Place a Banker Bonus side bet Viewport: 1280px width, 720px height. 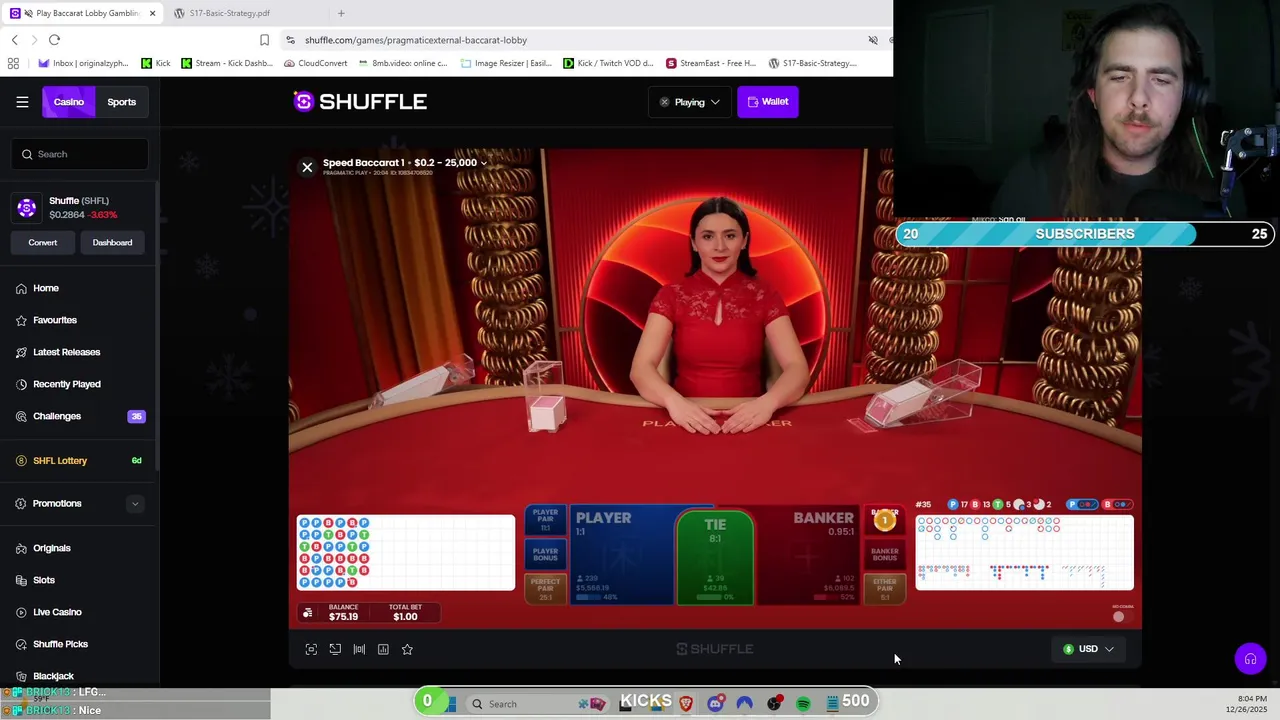pos(885,553)
